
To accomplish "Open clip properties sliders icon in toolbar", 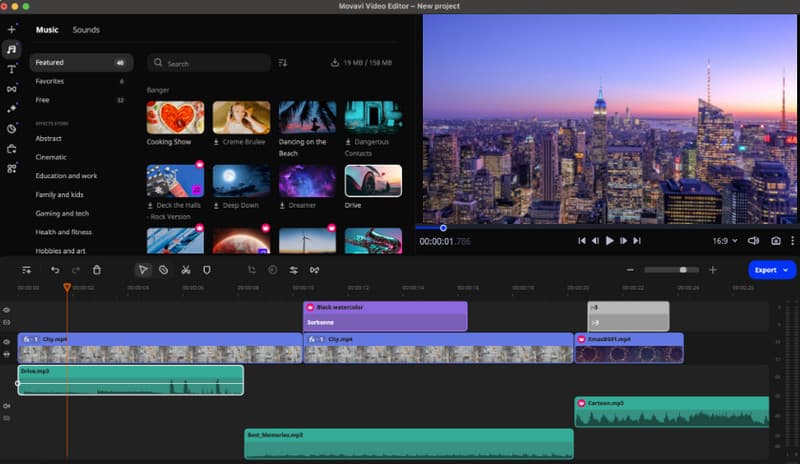I will 294,270.
